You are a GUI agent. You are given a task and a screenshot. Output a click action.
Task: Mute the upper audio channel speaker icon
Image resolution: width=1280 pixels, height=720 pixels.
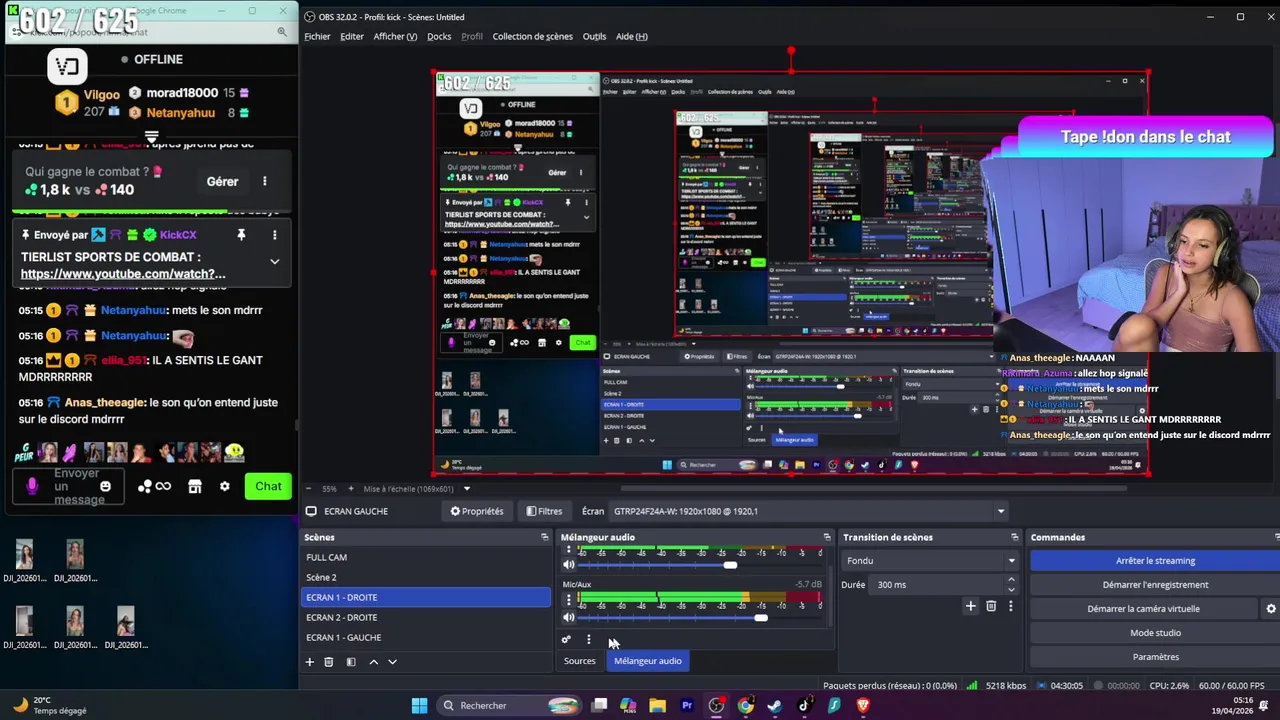pos(569,565)
